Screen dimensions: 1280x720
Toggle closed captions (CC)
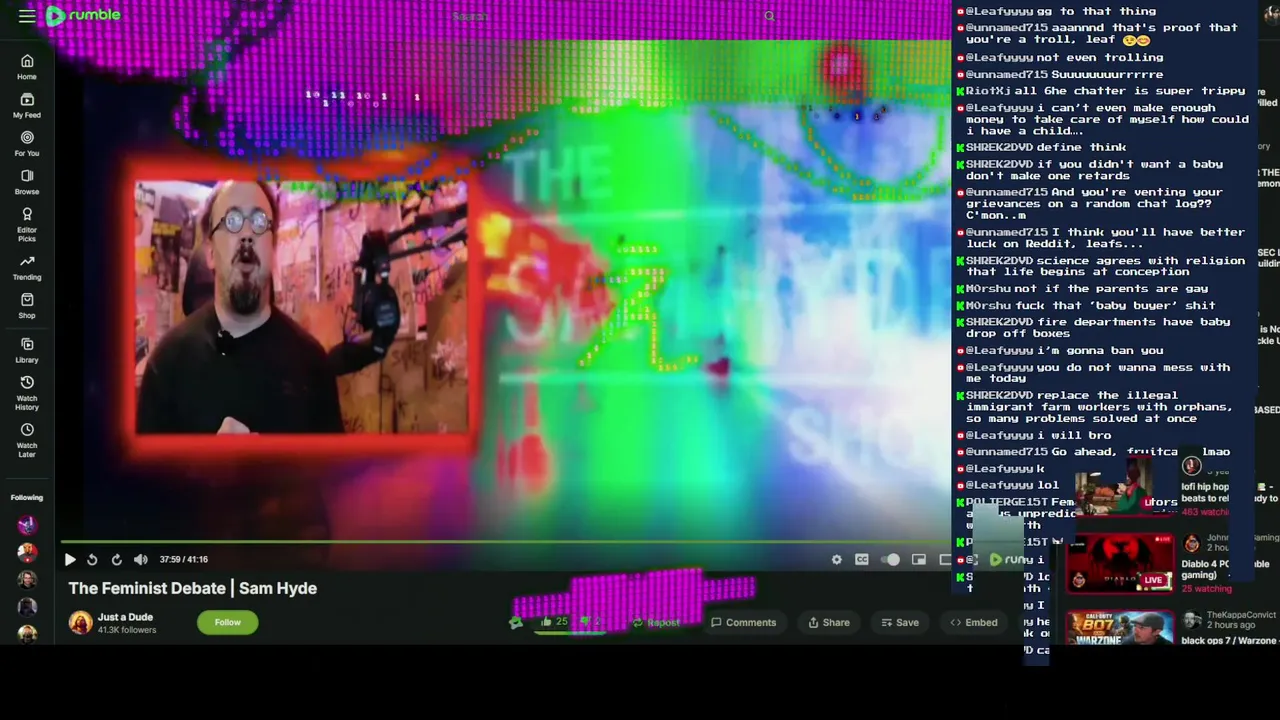862,560
